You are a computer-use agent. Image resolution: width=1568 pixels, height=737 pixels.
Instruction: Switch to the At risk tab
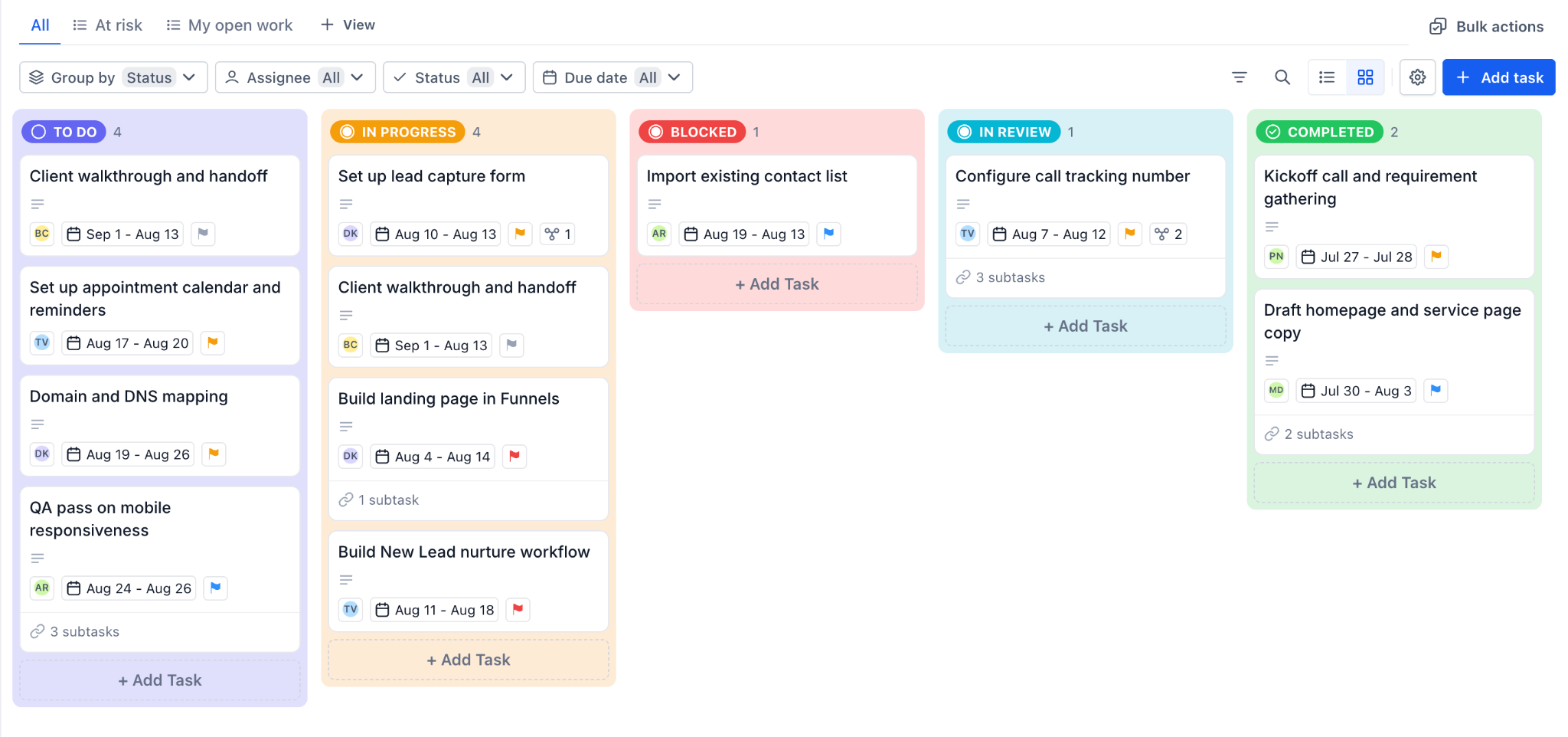click(x=107, y=25)
